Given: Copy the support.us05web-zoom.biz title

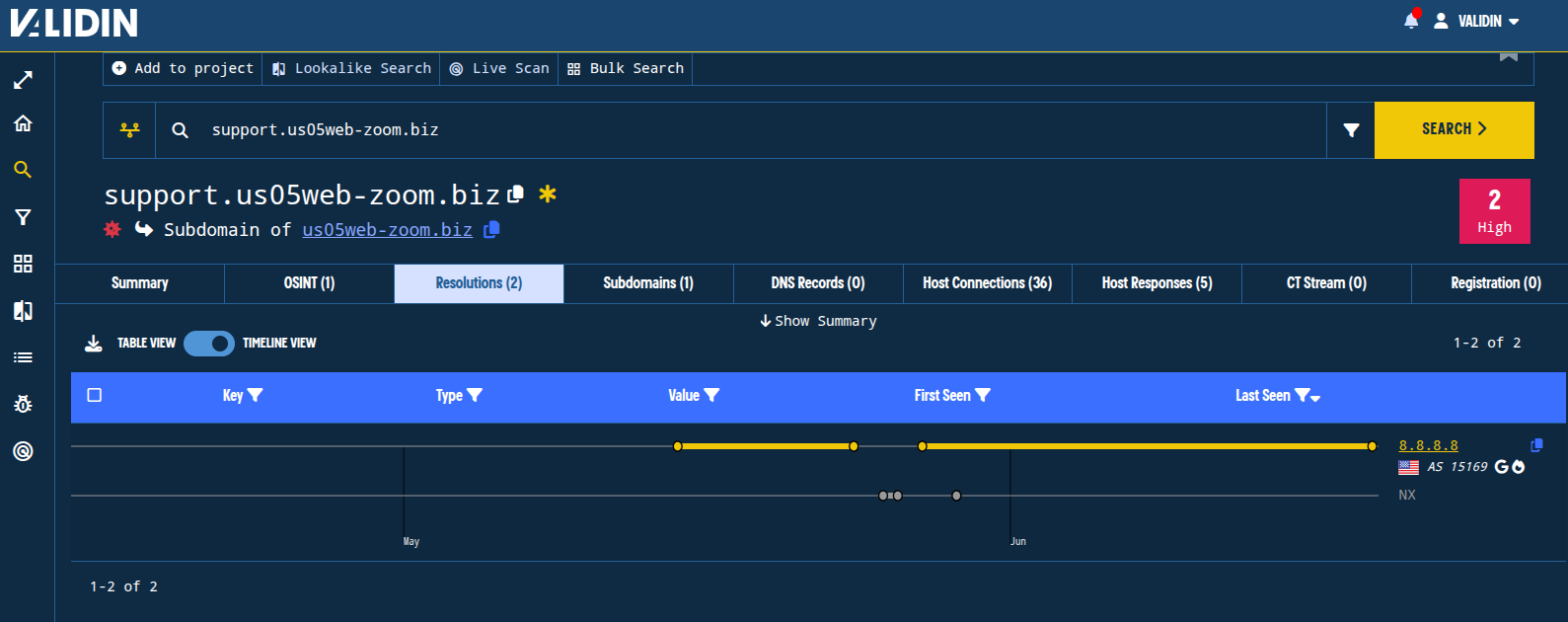Looking at the screenshot, I should click(x=515, y=194).
